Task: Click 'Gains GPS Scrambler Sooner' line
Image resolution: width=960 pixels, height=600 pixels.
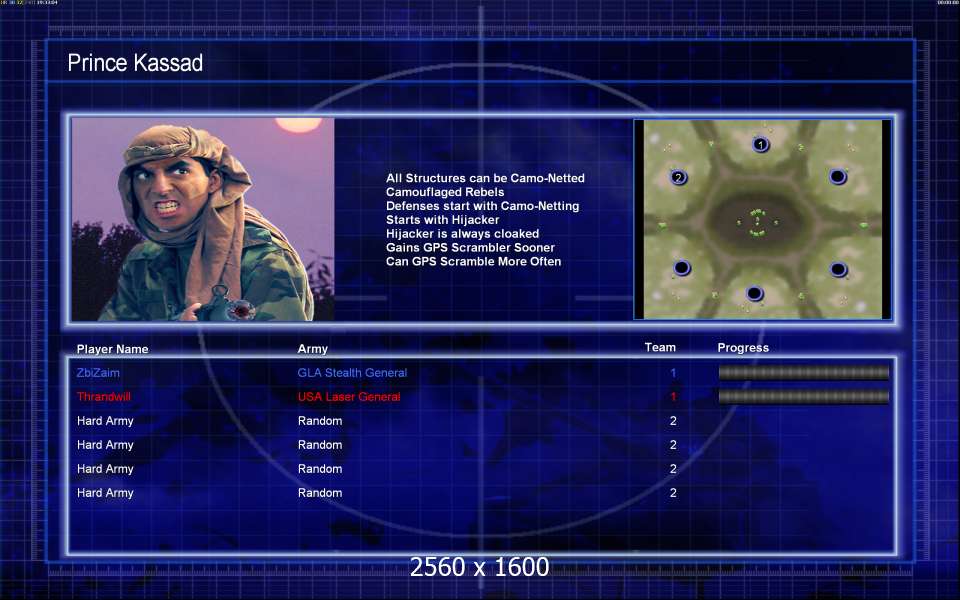Action: click(470, 247)
